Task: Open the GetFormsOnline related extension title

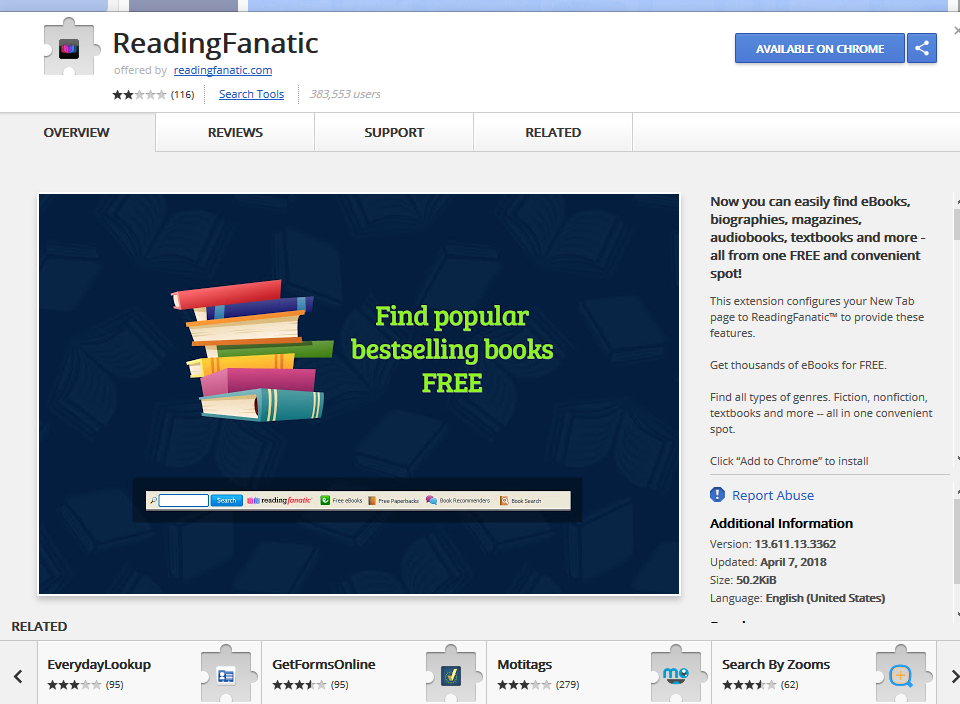Action: pos(324,664)
